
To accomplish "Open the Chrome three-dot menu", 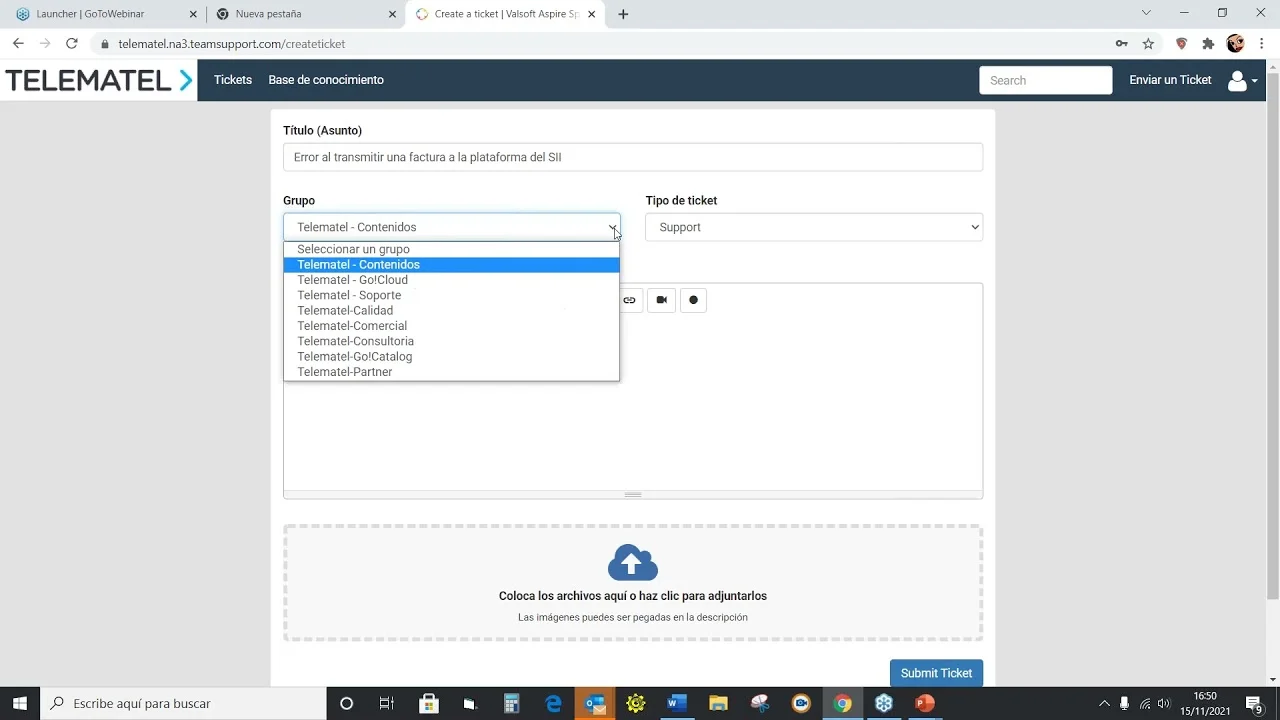I will click(1263, 44).
